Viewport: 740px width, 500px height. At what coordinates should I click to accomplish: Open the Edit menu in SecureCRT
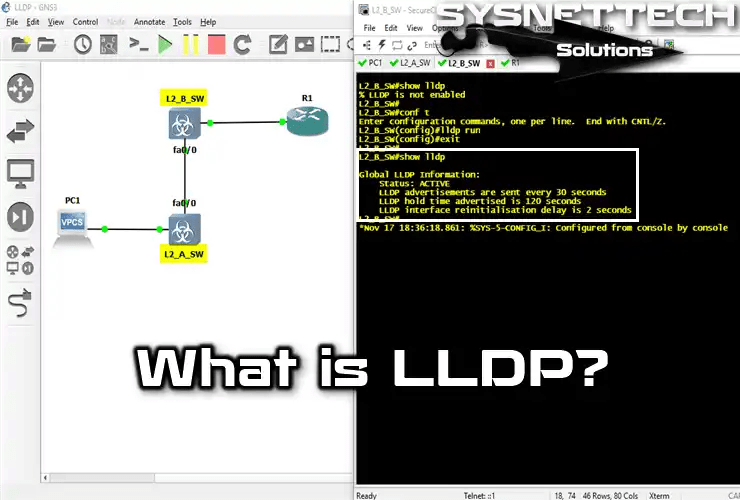pyautogui.click(x=391, y=28)
